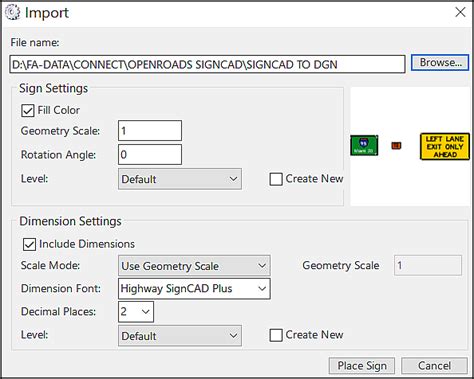
Task: Cancel the import
Action: [x=434, y=366]
